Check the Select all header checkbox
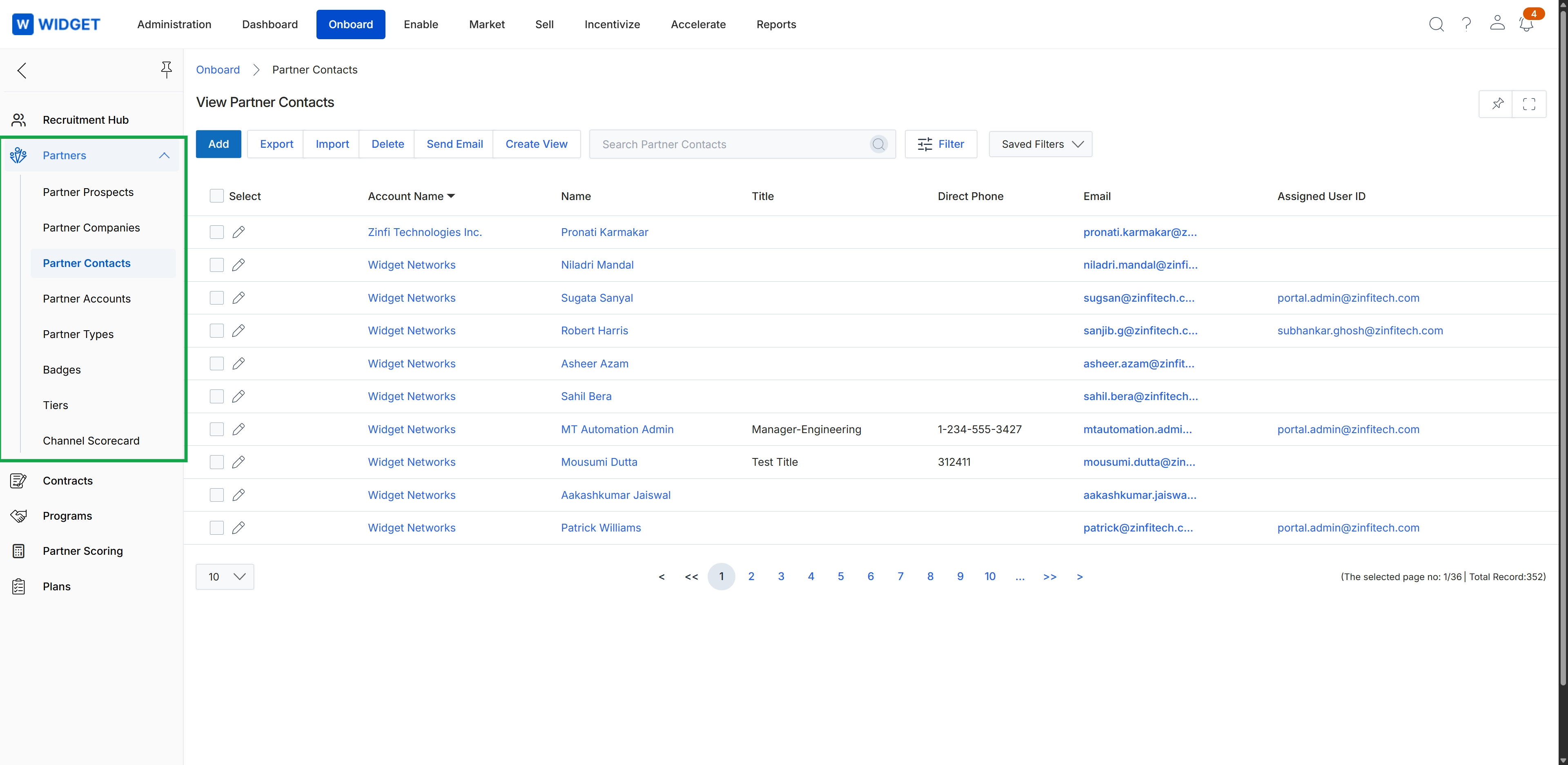Screen dimensions: 1568x765 pyautogui.click(x=217, y=196)
